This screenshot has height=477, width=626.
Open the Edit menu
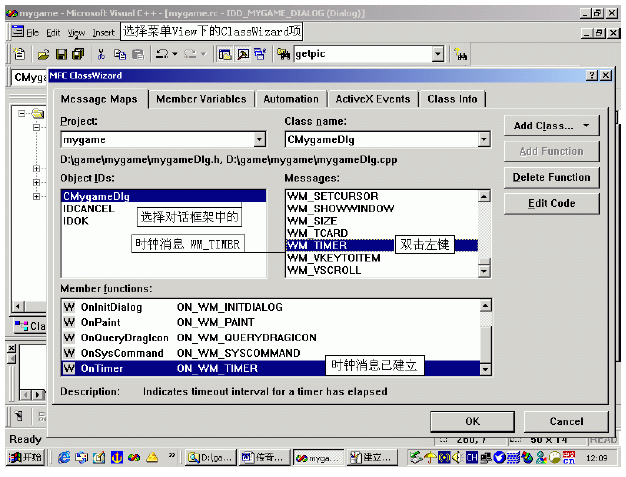point(53,33)
